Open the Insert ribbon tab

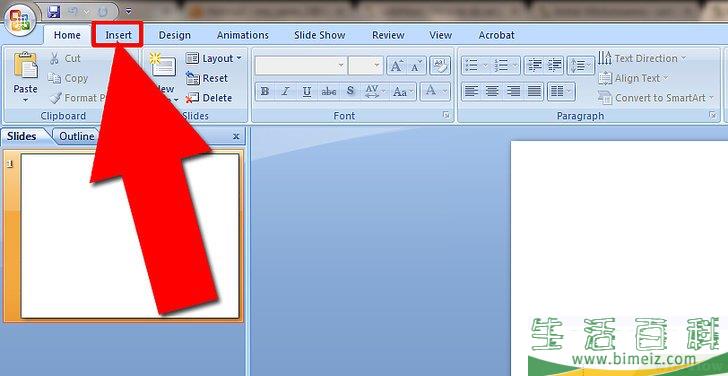(x=118, y=35)
